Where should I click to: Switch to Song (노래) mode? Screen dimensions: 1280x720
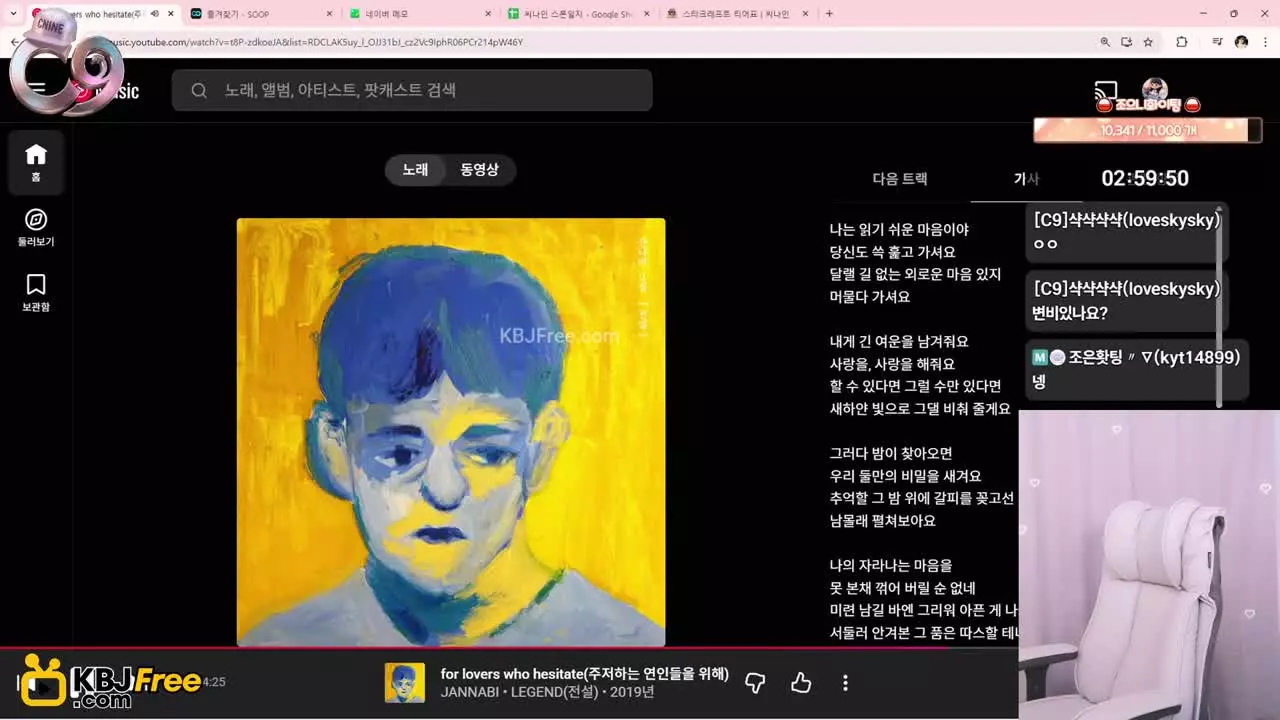click(x=415, y=170)
